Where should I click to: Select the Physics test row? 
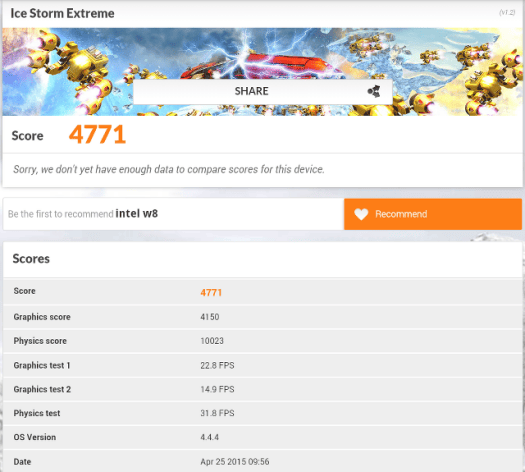(x=263, y=413)
